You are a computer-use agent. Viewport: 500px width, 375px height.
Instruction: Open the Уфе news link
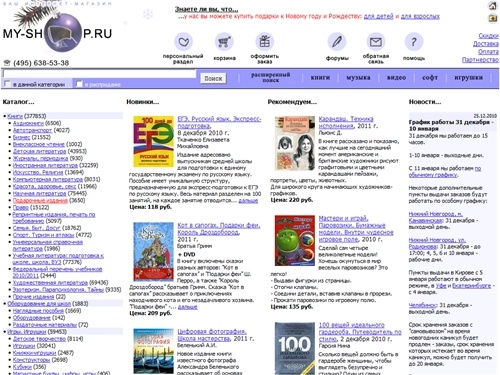tap(441, 286)
